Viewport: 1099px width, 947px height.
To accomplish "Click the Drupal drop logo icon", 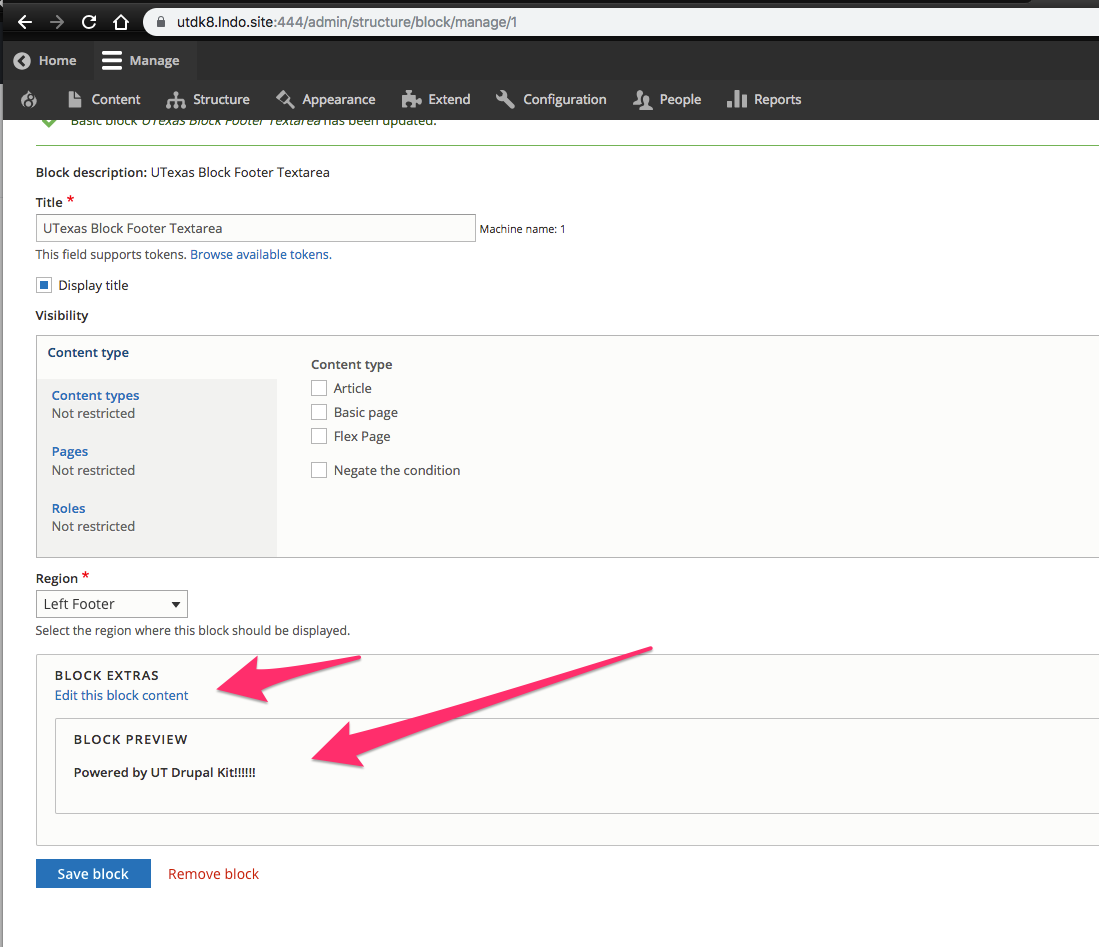I will (29, 99).
